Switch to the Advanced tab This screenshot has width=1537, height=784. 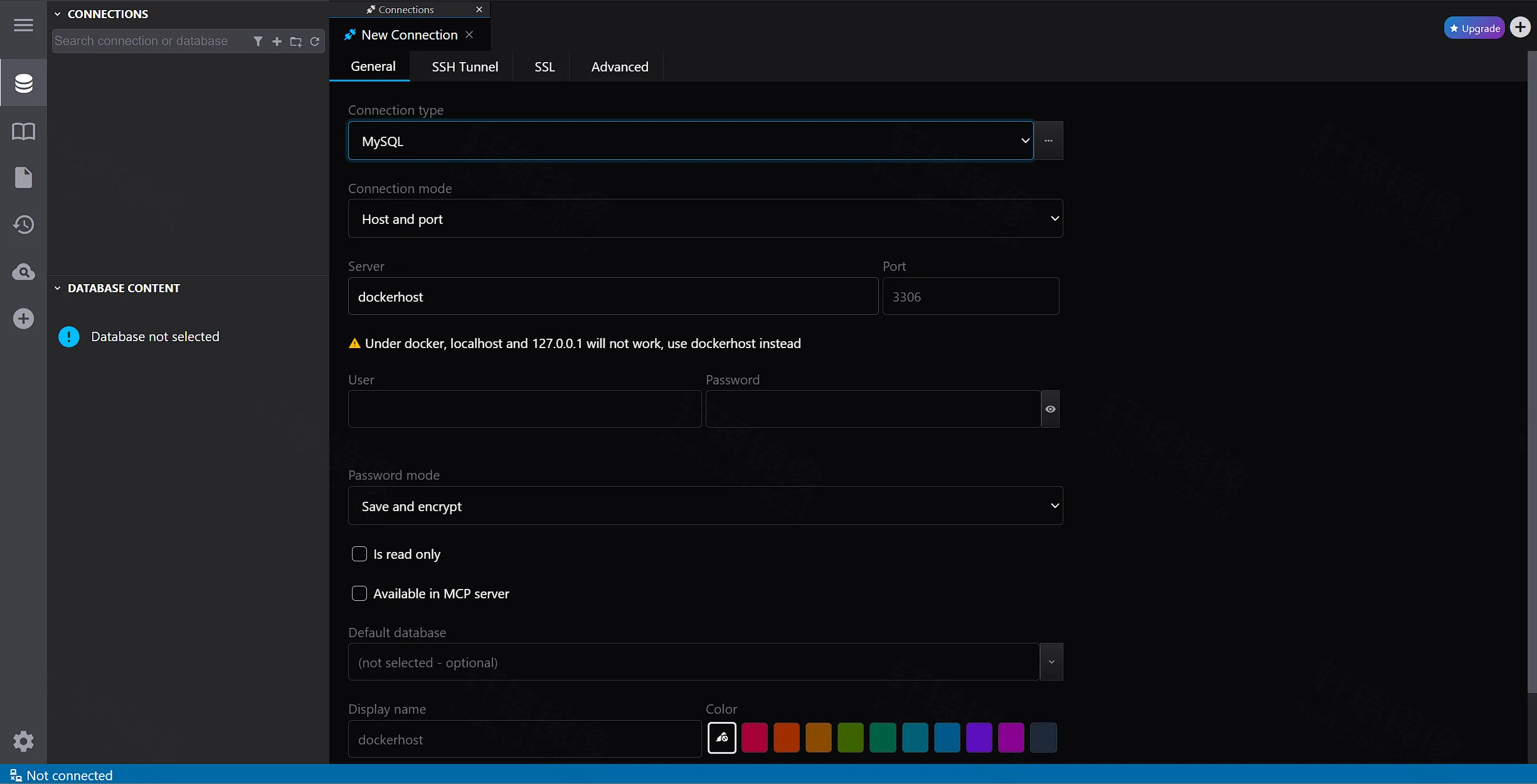(620, 66)
